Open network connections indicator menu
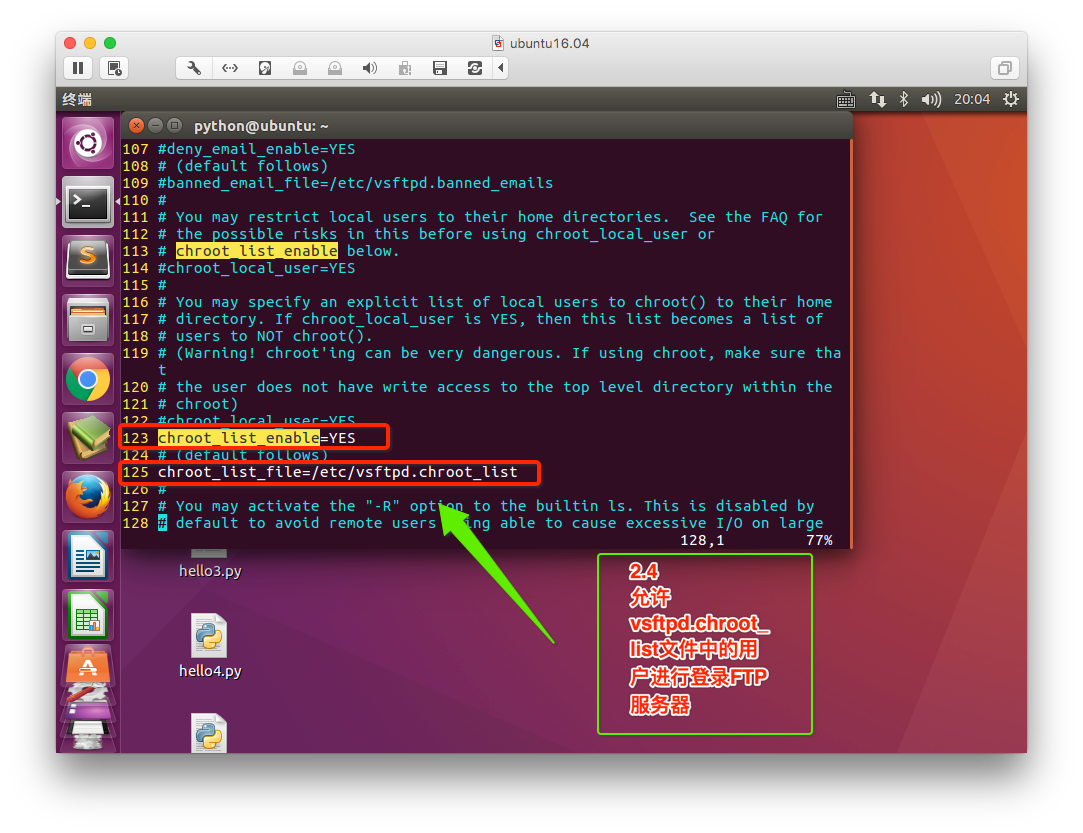Image resolution: width=1083 pixels, height=833 pixels. click(877, 99)
